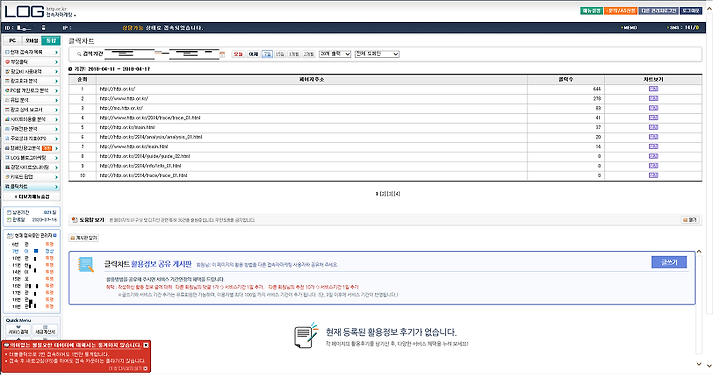Click the SMS counter in the top bar
720x378 pixels.
click(684, 28)
